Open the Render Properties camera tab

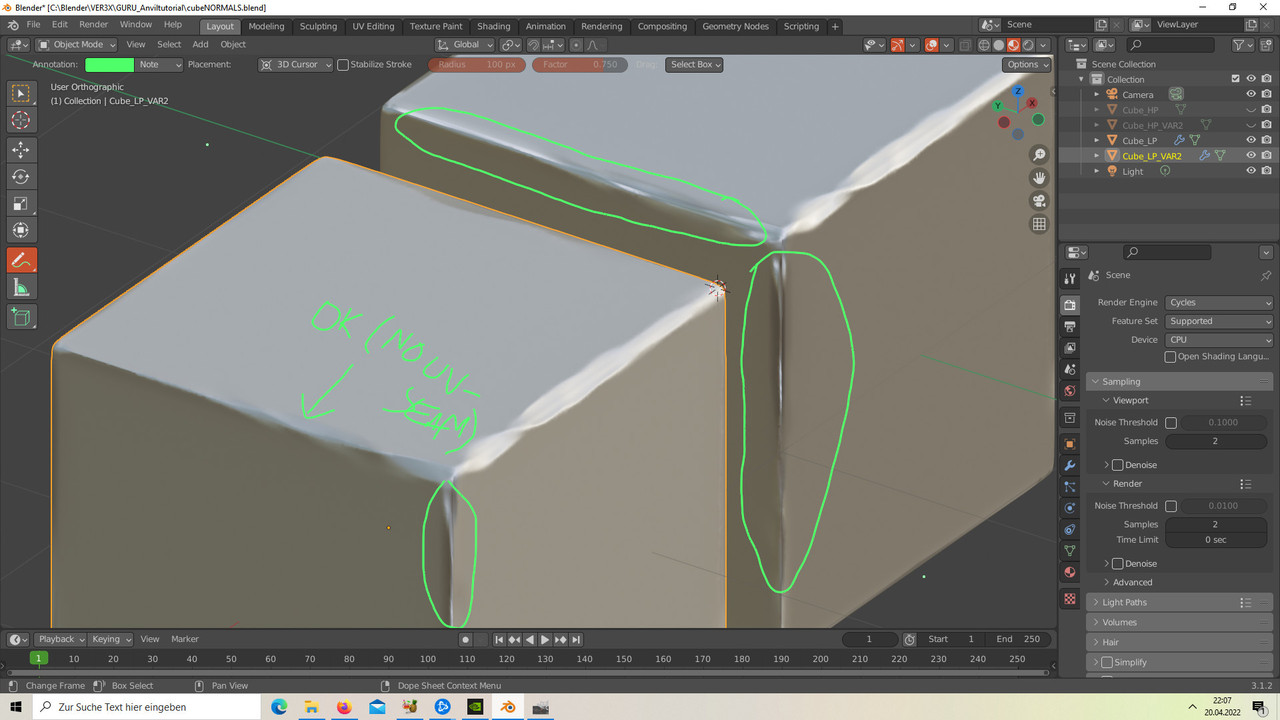1069,302
